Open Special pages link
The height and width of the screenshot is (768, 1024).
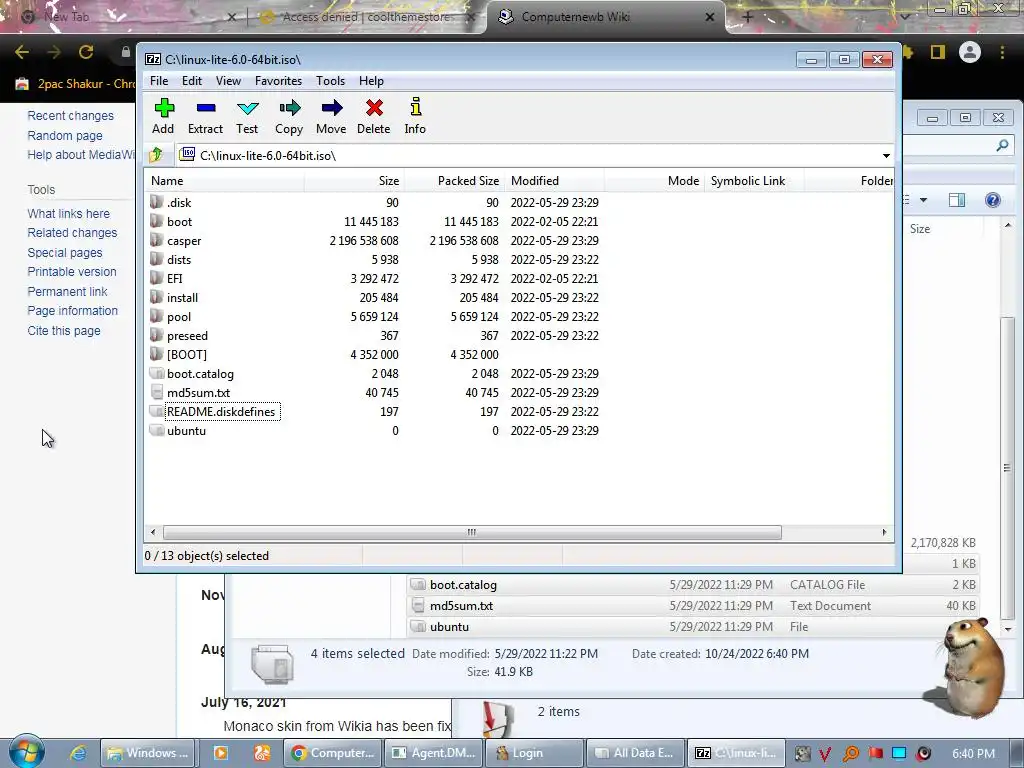[x=65, y=253]
